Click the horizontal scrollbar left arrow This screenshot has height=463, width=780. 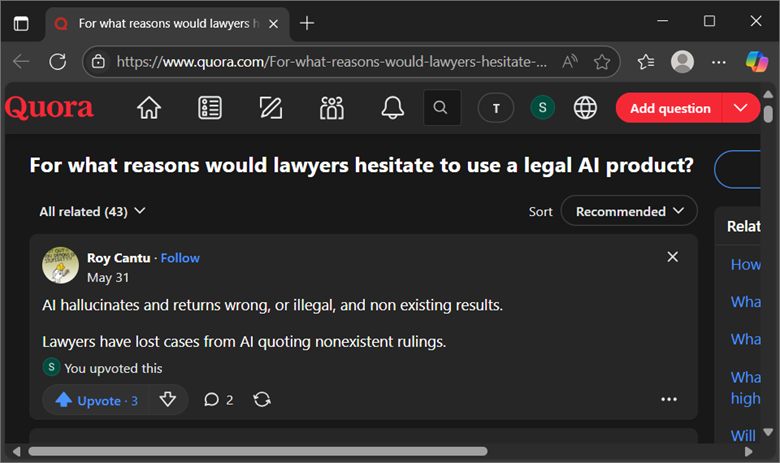(16, 452)
